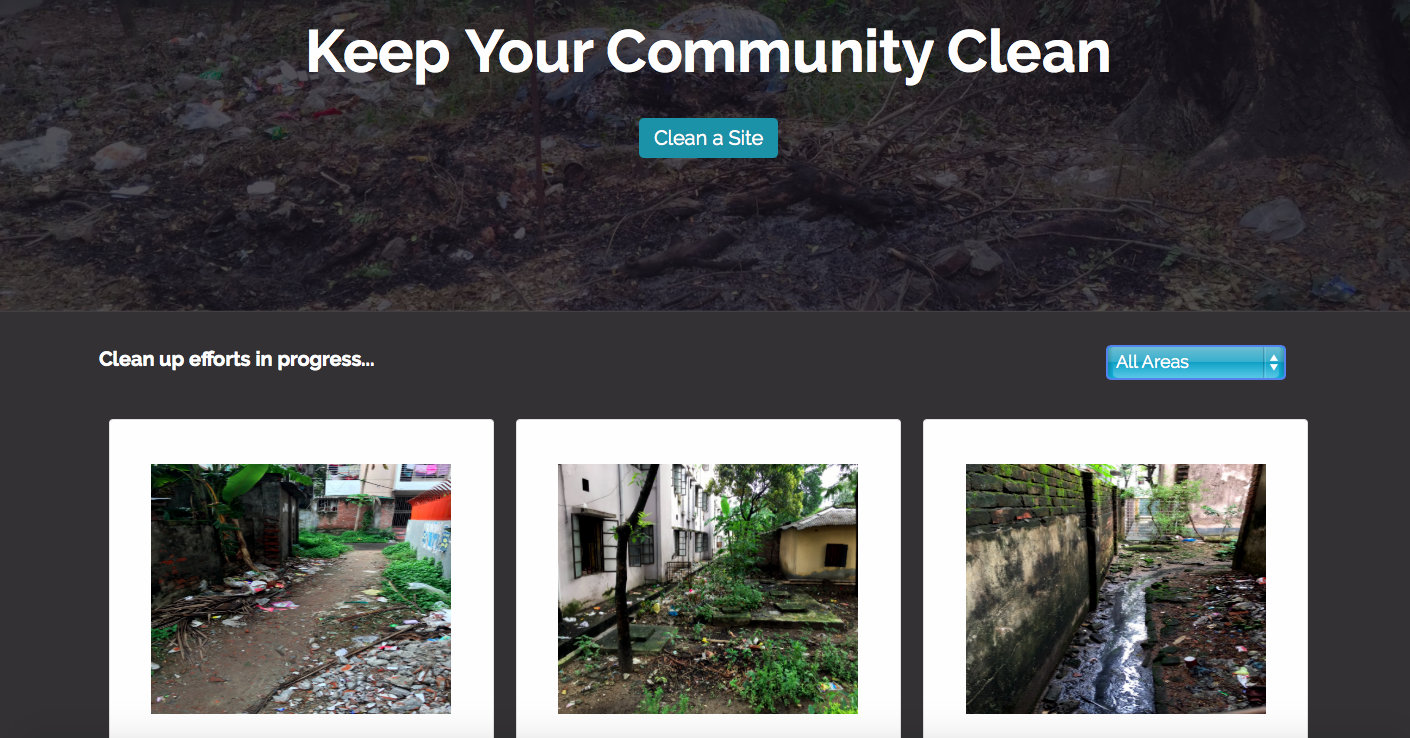This screenshot has height=738, width=1410.
Task: Click the Clean a Site button
Action: click(708, 138)
